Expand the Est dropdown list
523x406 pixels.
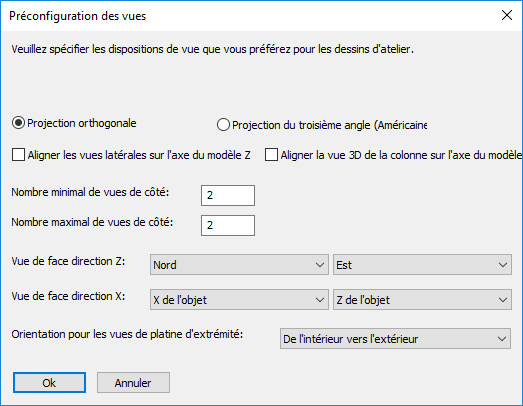pos(422,265)
